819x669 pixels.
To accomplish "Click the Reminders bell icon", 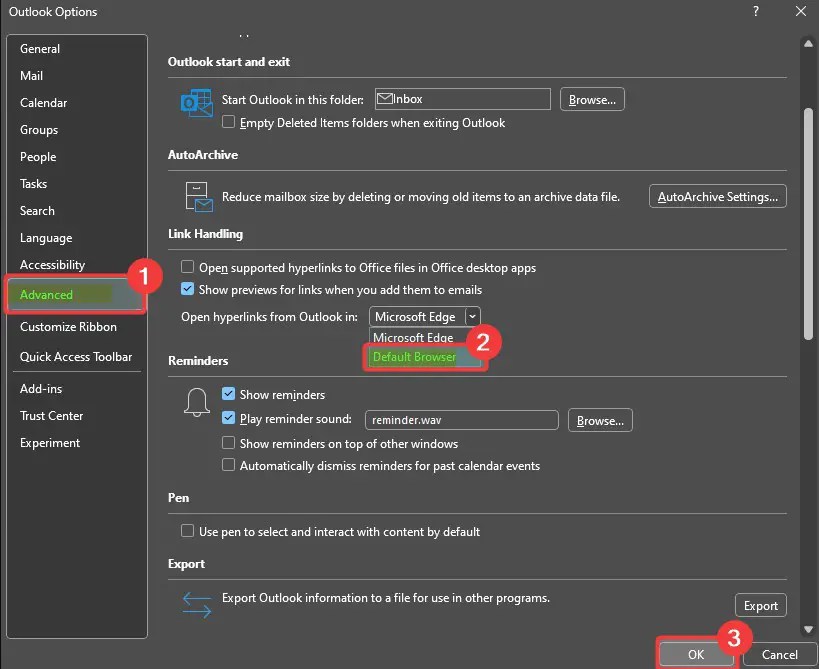I will tap(197, 402).
